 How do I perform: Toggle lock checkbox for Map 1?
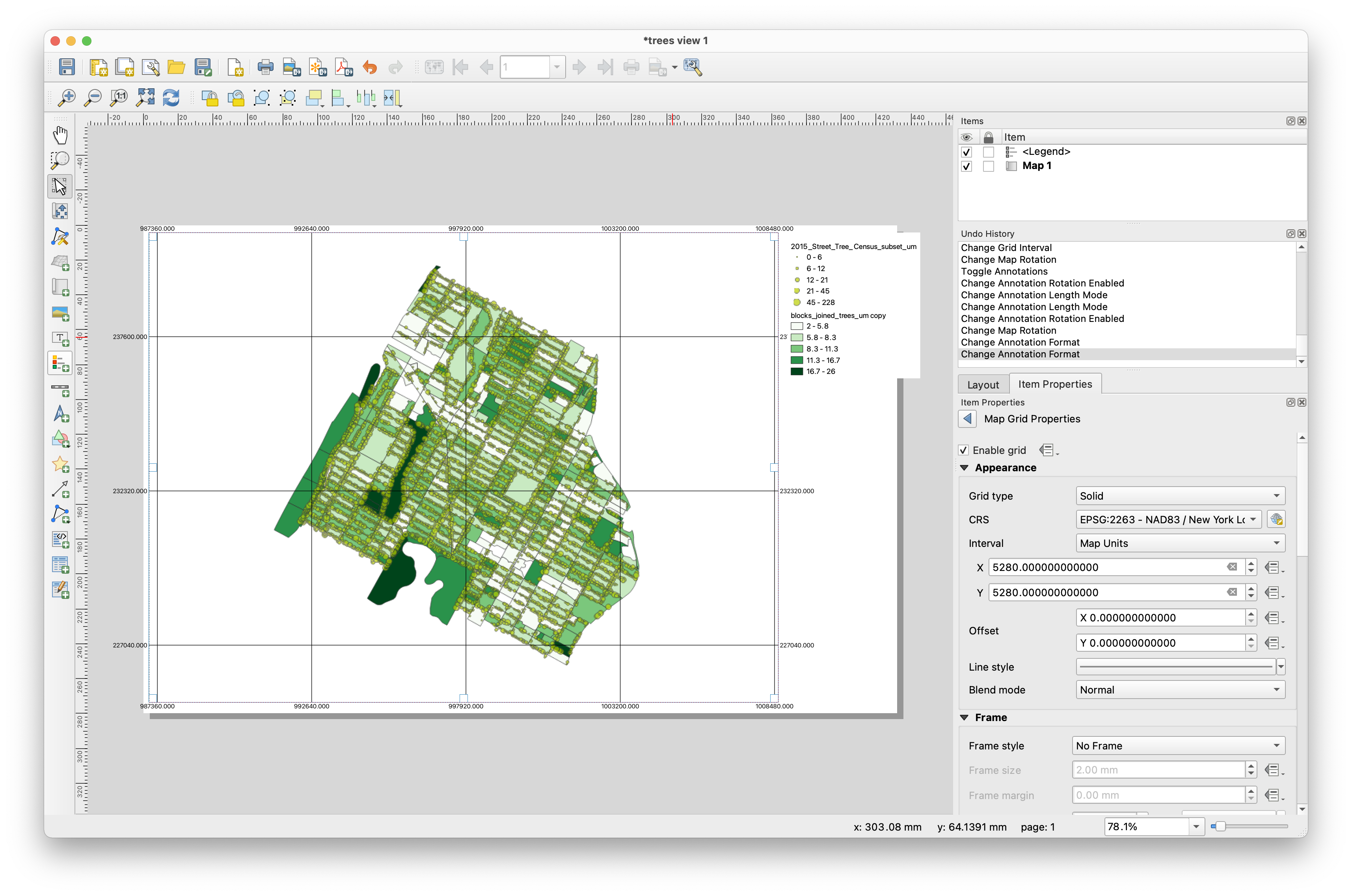click(x=989, y=166)
